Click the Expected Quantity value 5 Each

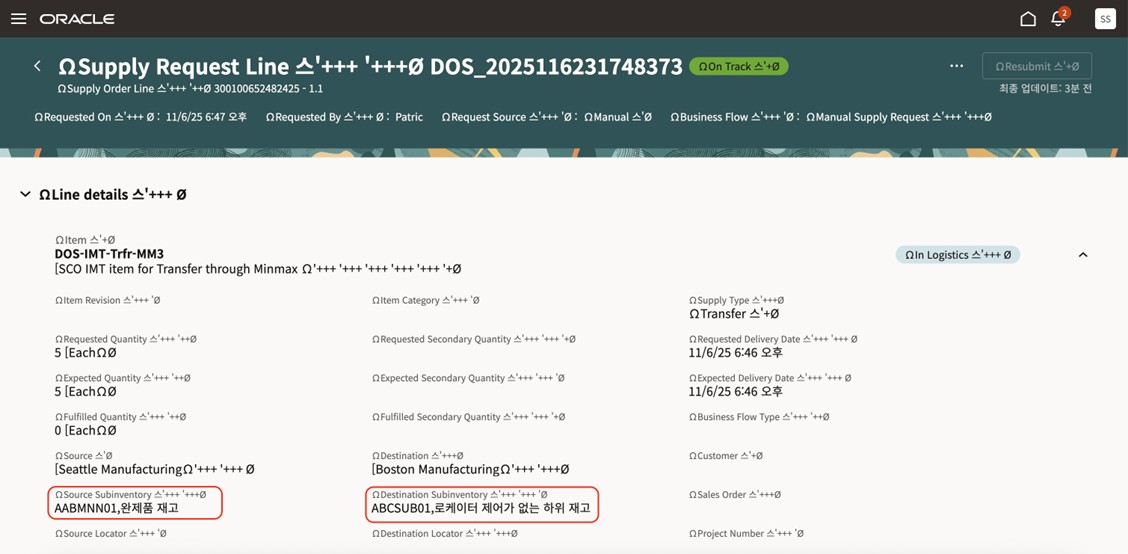pyautogui.click(x=86, y=391)
